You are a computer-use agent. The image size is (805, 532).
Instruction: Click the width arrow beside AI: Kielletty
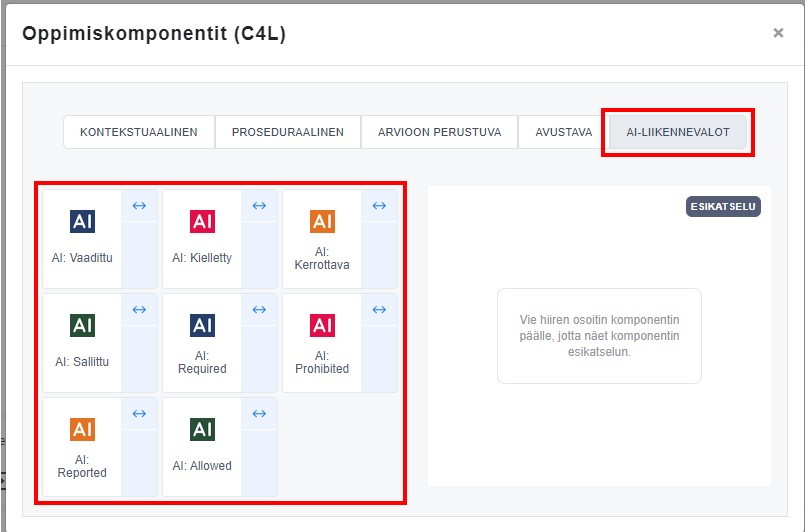(259, 206)
